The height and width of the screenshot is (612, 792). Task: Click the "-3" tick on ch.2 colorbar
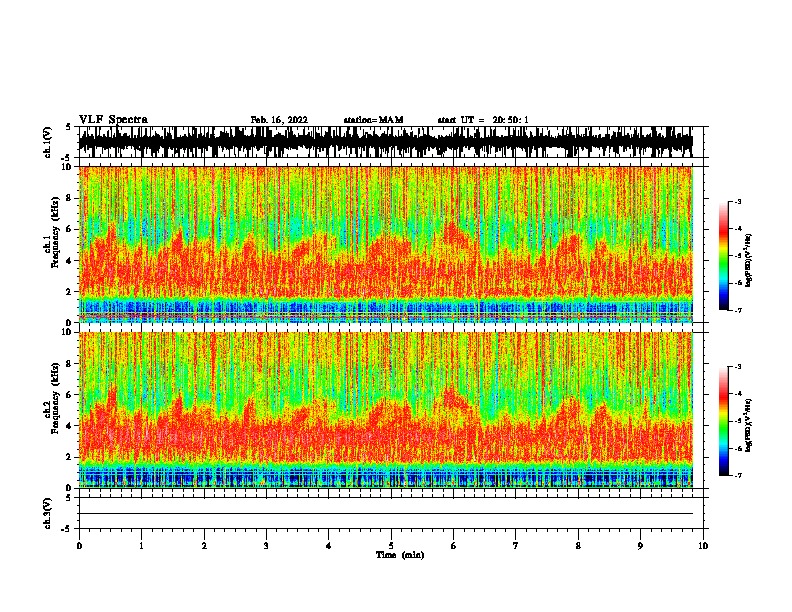coord(737,367)
